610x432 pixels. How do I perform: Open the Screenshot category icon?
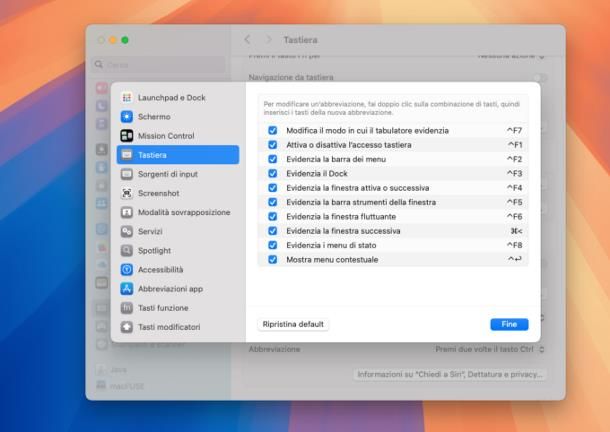pos(127,193)
